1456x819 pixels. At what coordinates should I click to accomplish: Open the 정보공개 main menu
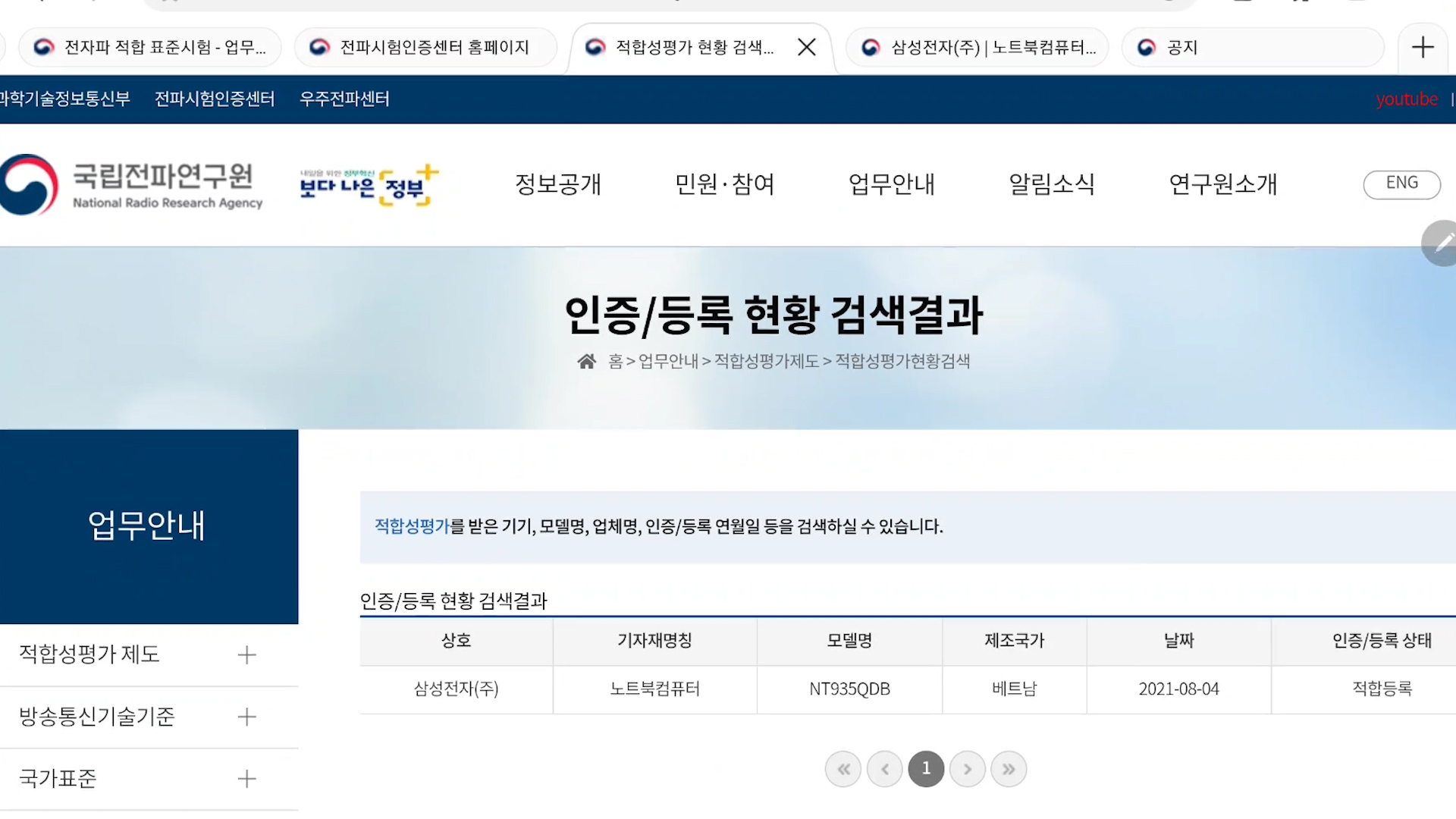click(558, 184)
